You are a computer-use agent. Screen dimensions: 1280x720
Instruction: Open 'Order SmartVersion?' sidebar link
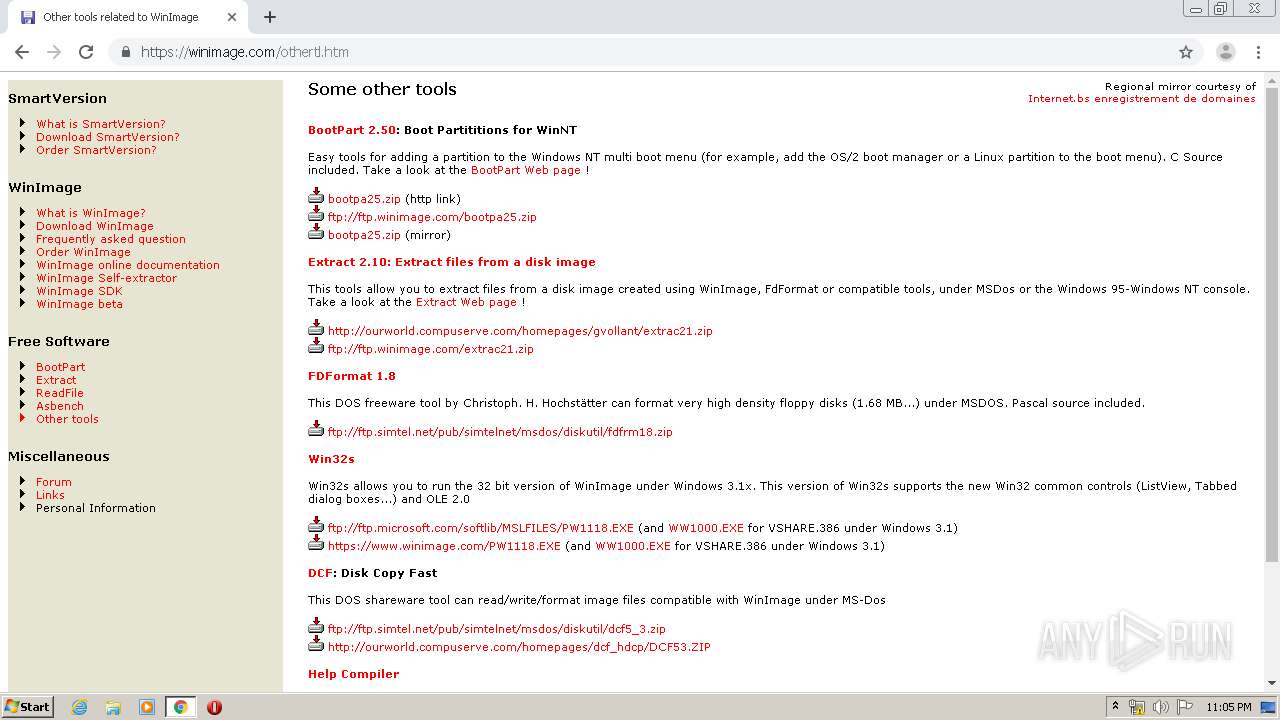tap(96, 150)
